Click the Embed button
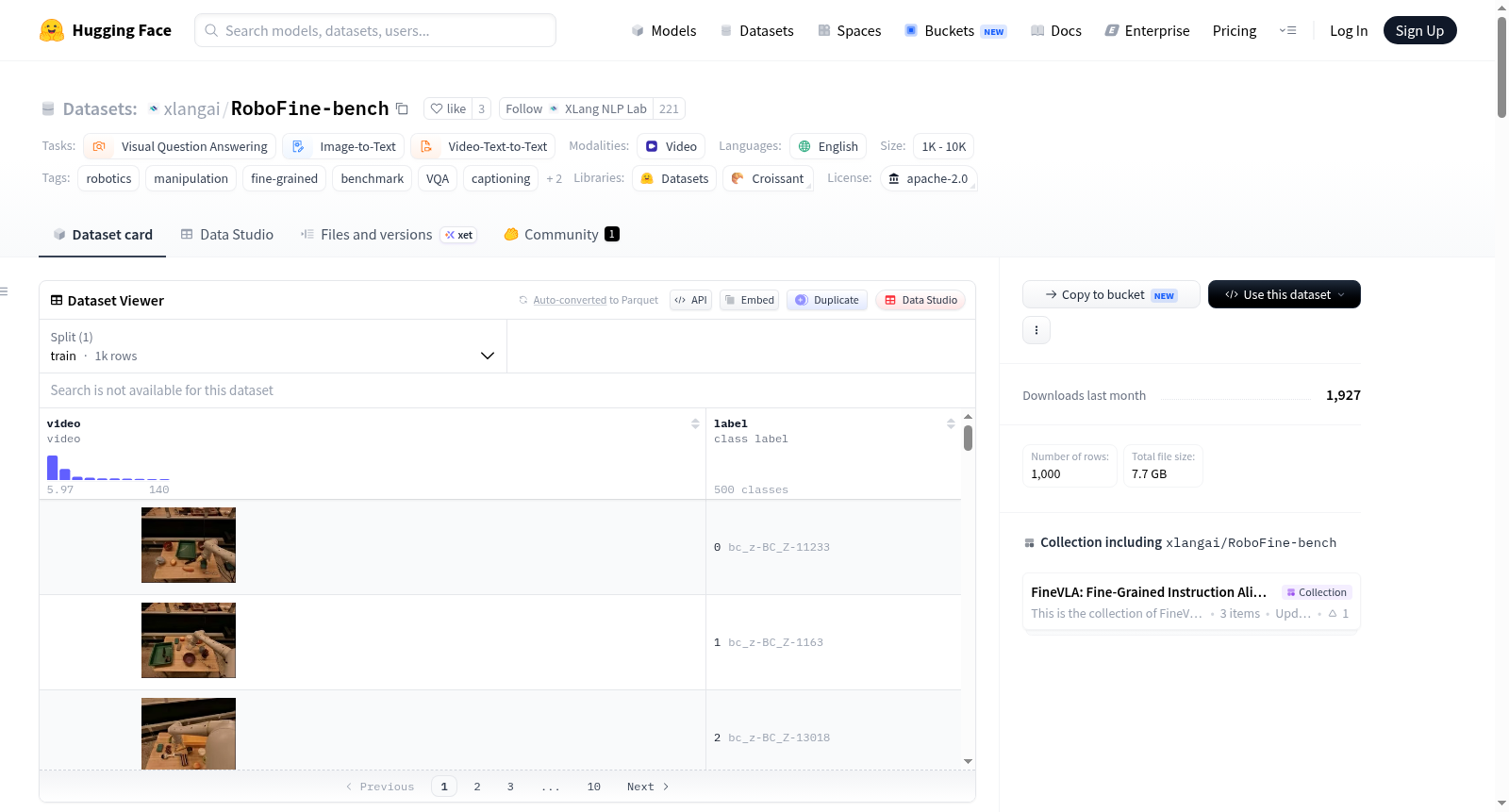Viewport: 1509px width, 812px height. point(749,300)
